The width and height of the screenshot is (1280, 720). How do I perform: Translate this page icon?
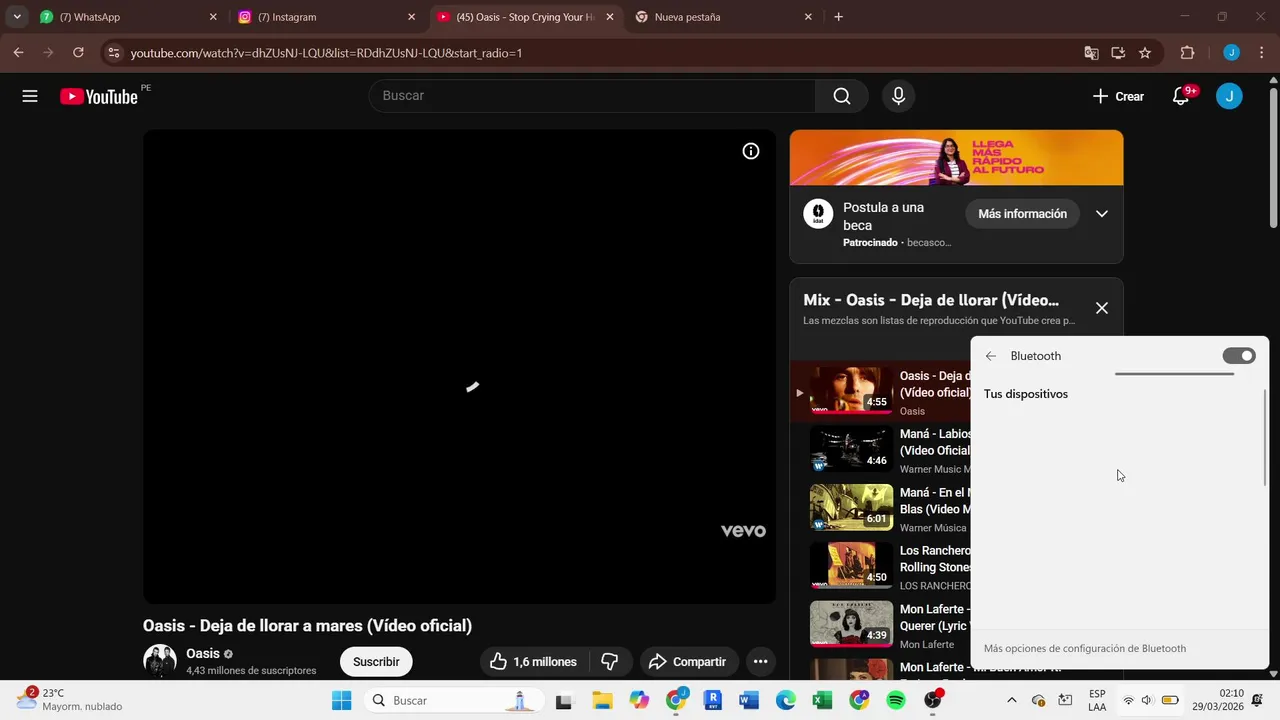(1091, 52)
